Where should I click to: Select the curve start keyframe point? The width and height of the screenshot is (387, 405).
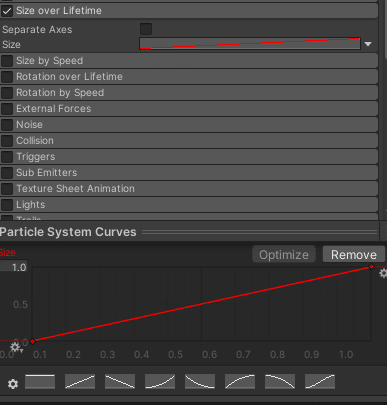coord(33,341)
